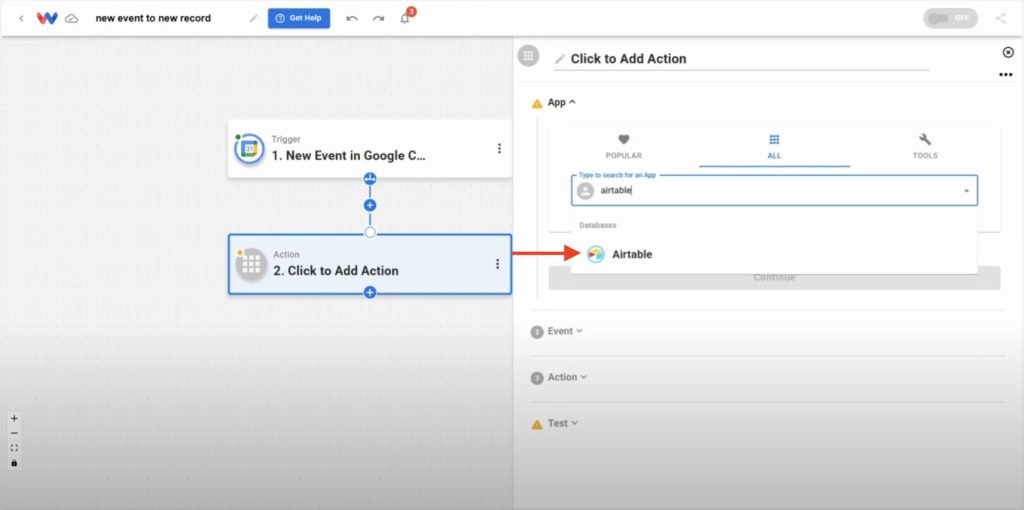Close the action panel with X icon

tap(1008, 52)
